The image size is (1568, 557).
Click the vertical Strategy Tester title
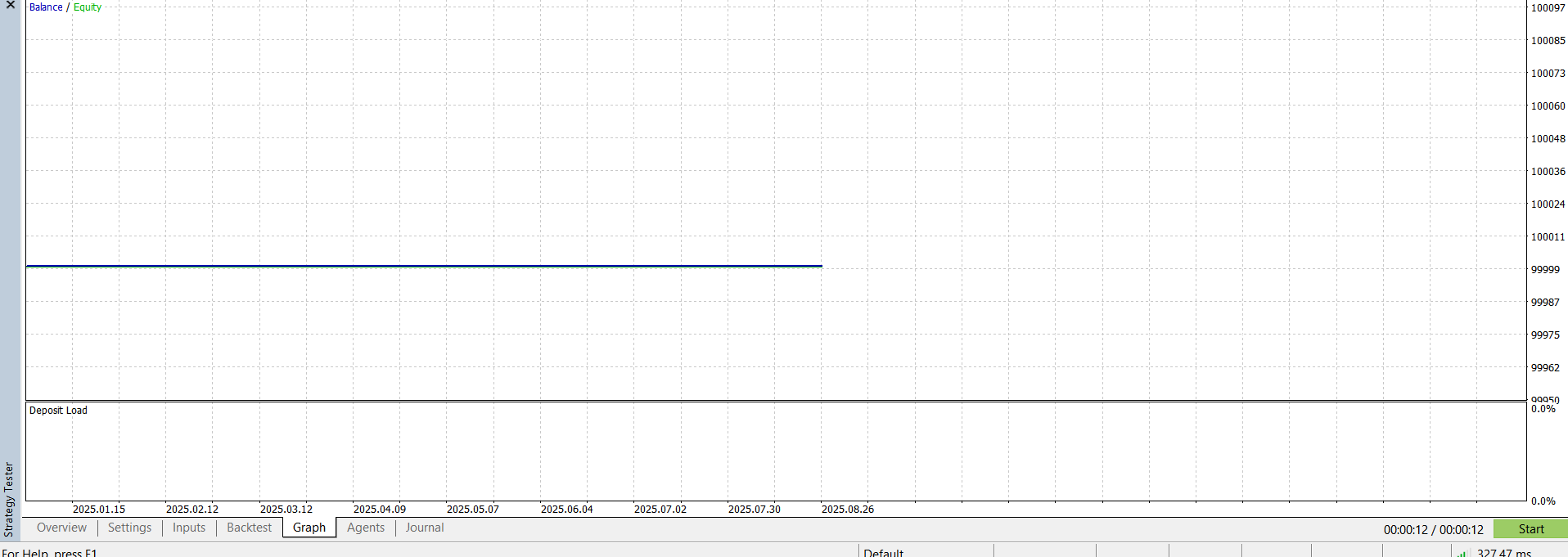9,499
